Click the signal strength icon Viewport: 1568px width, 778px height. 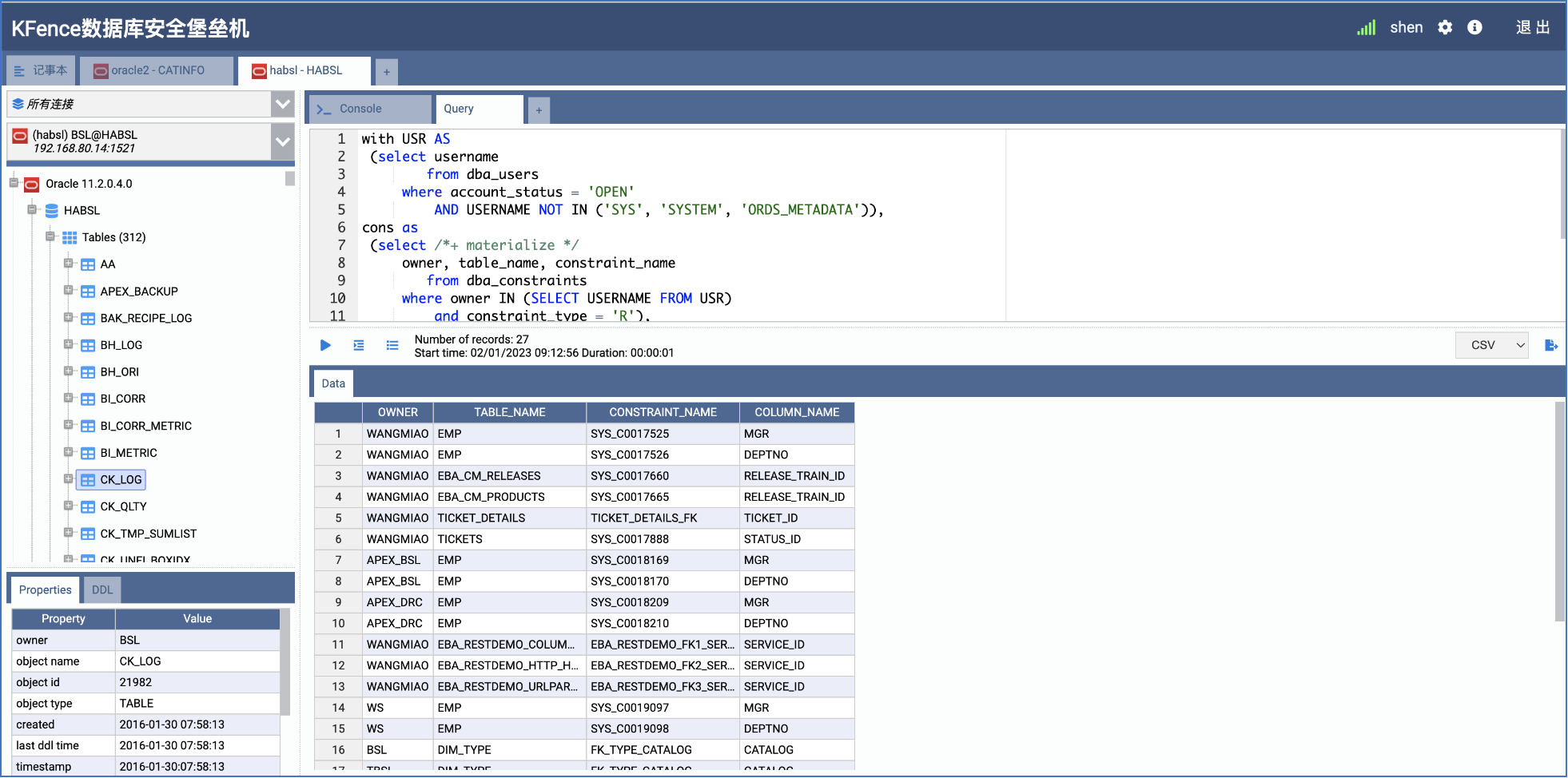(1366, 28)
